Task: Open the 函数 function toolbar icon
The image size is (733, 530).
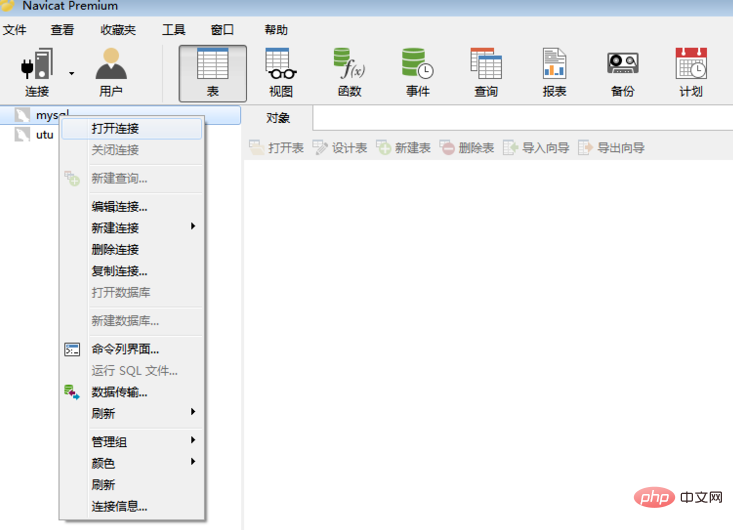Action: tap(349, 72)
